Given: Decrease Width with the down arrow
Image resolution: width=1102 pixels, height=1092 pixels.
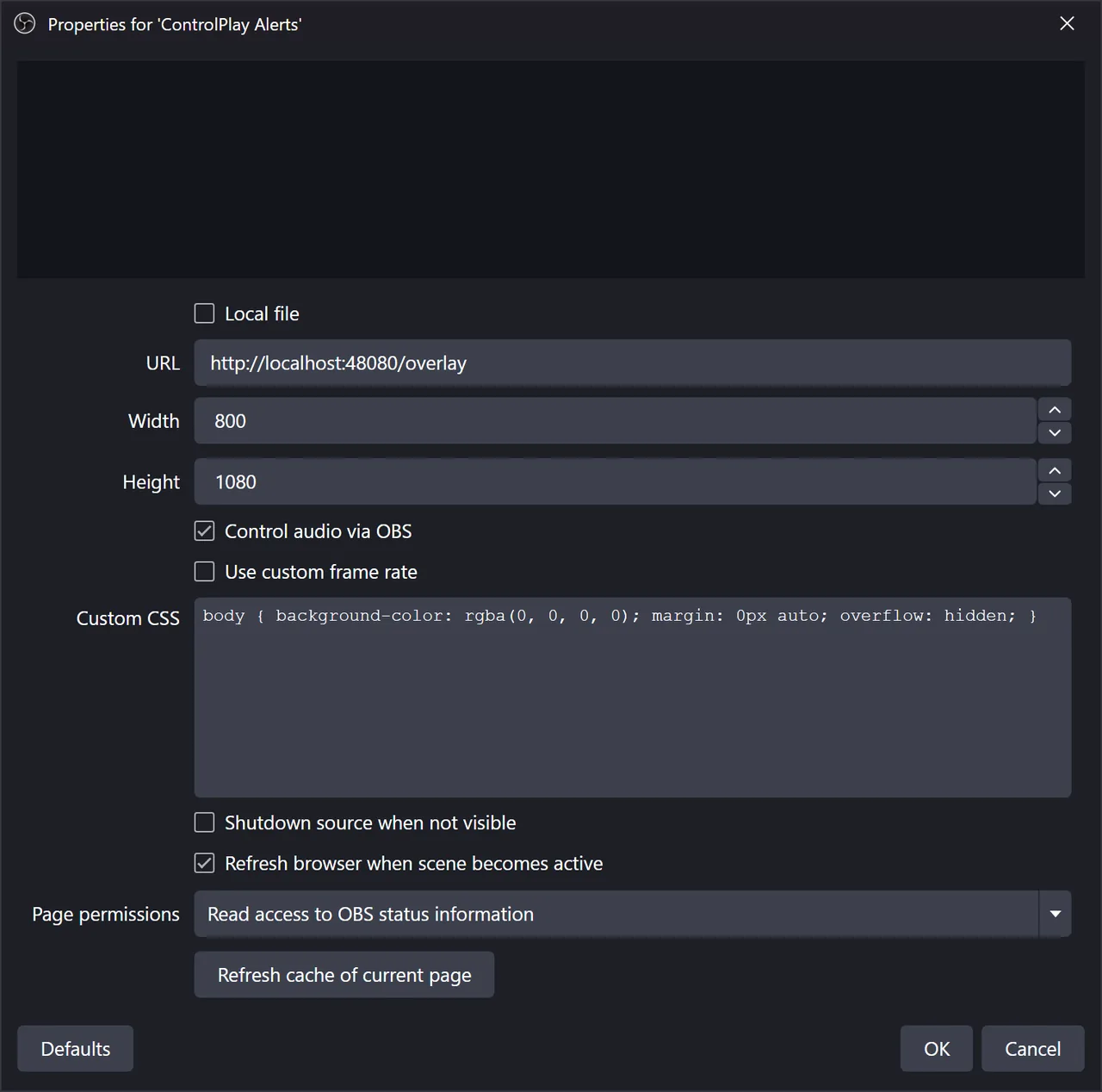Looking at the screenshot, I should [x=1055, y=432].
